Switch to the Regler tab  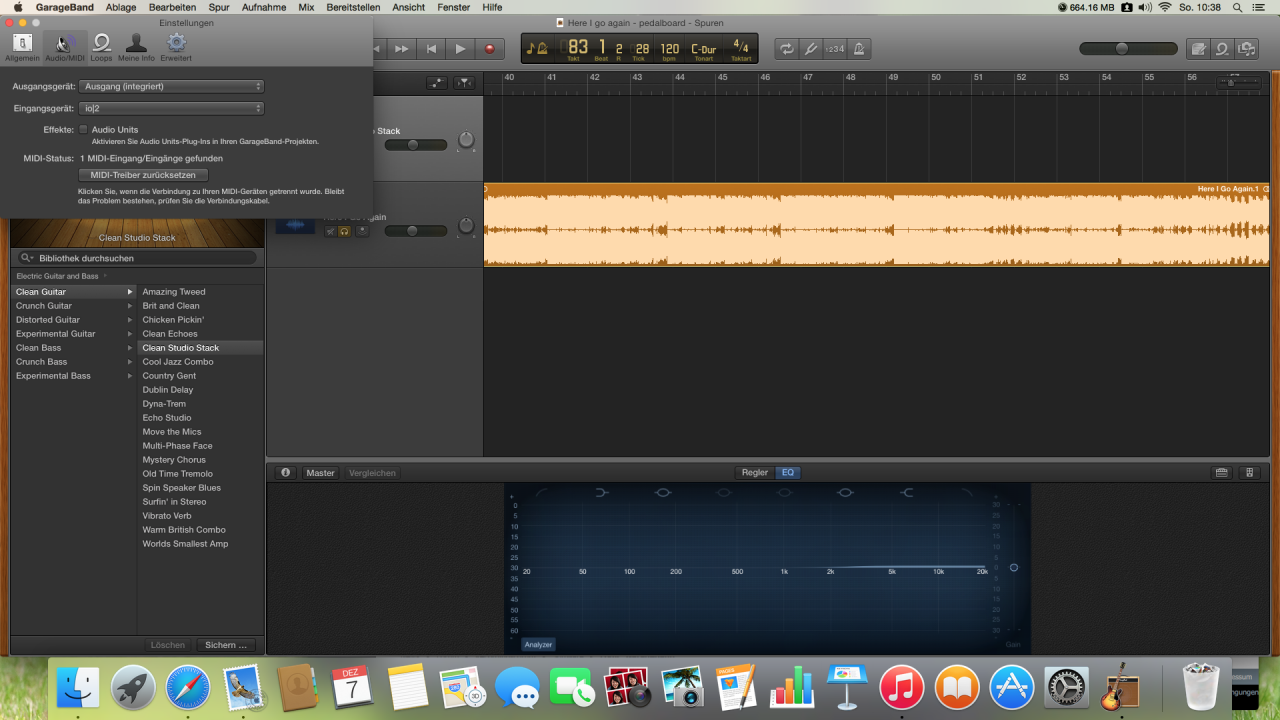pos(755,473)
